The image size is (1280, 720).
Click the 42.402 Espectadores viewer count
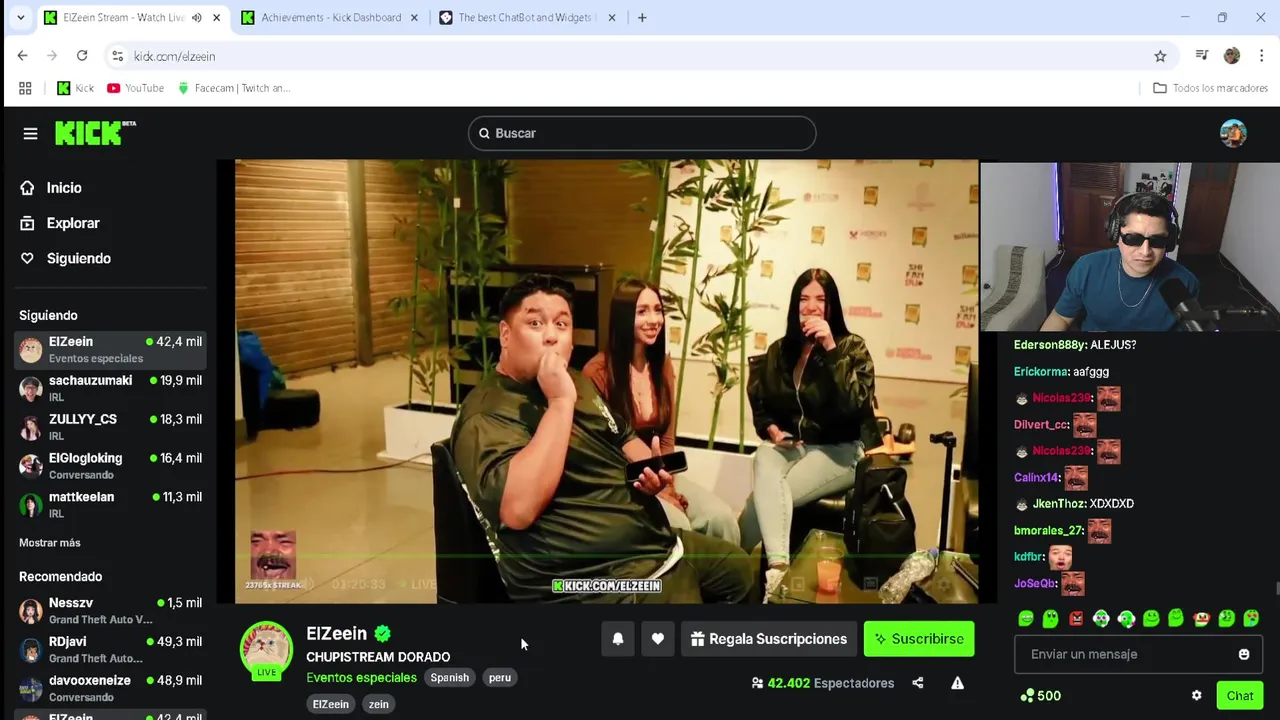(822, 683)
